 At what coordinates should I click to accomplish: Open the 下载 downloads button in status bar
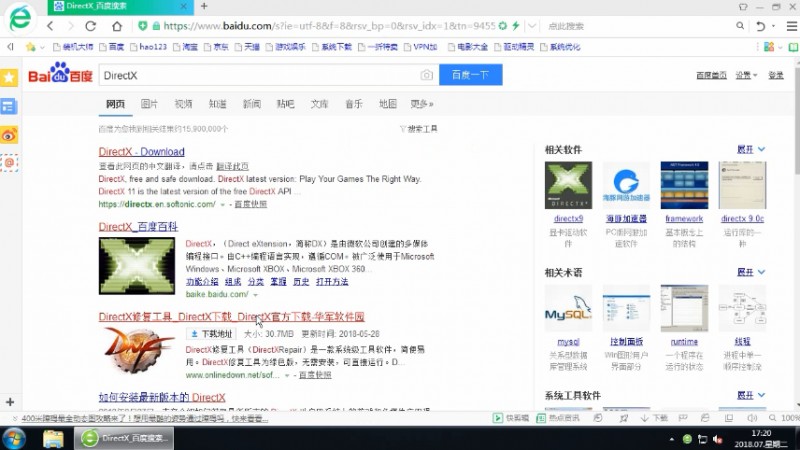tap(654, 418)
